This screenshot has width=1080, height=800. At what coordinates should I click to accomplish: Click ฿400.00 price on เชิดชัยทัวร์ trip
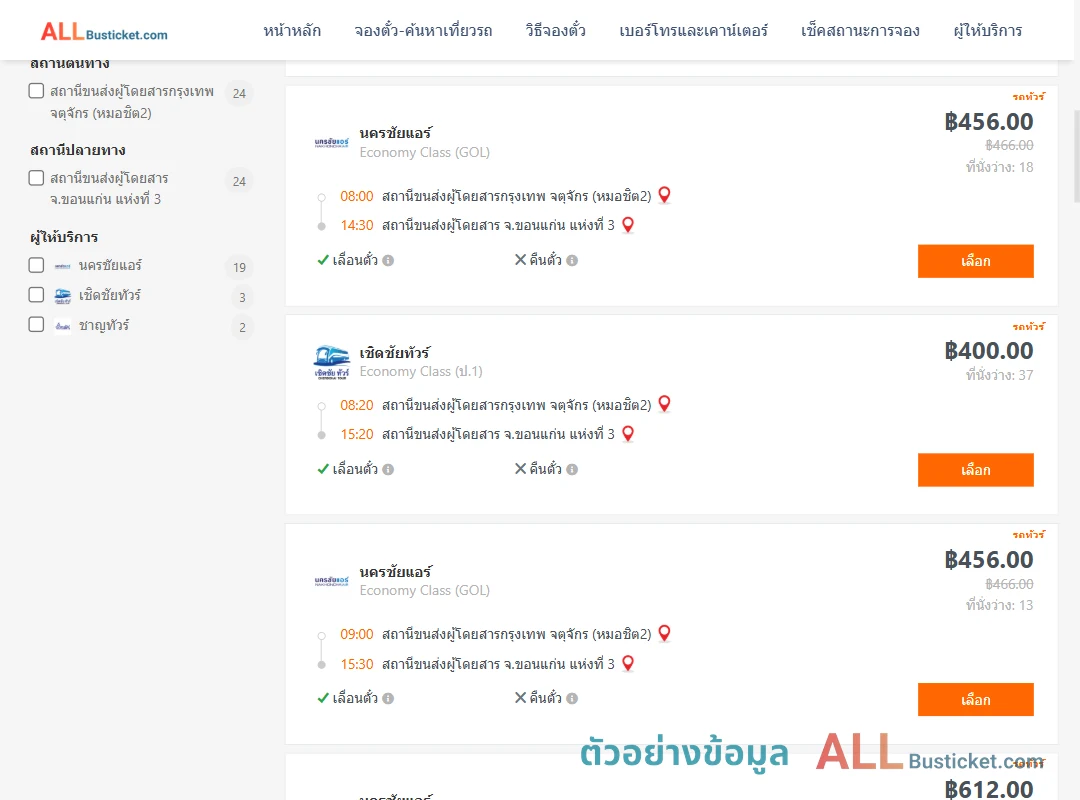[988, 351]
